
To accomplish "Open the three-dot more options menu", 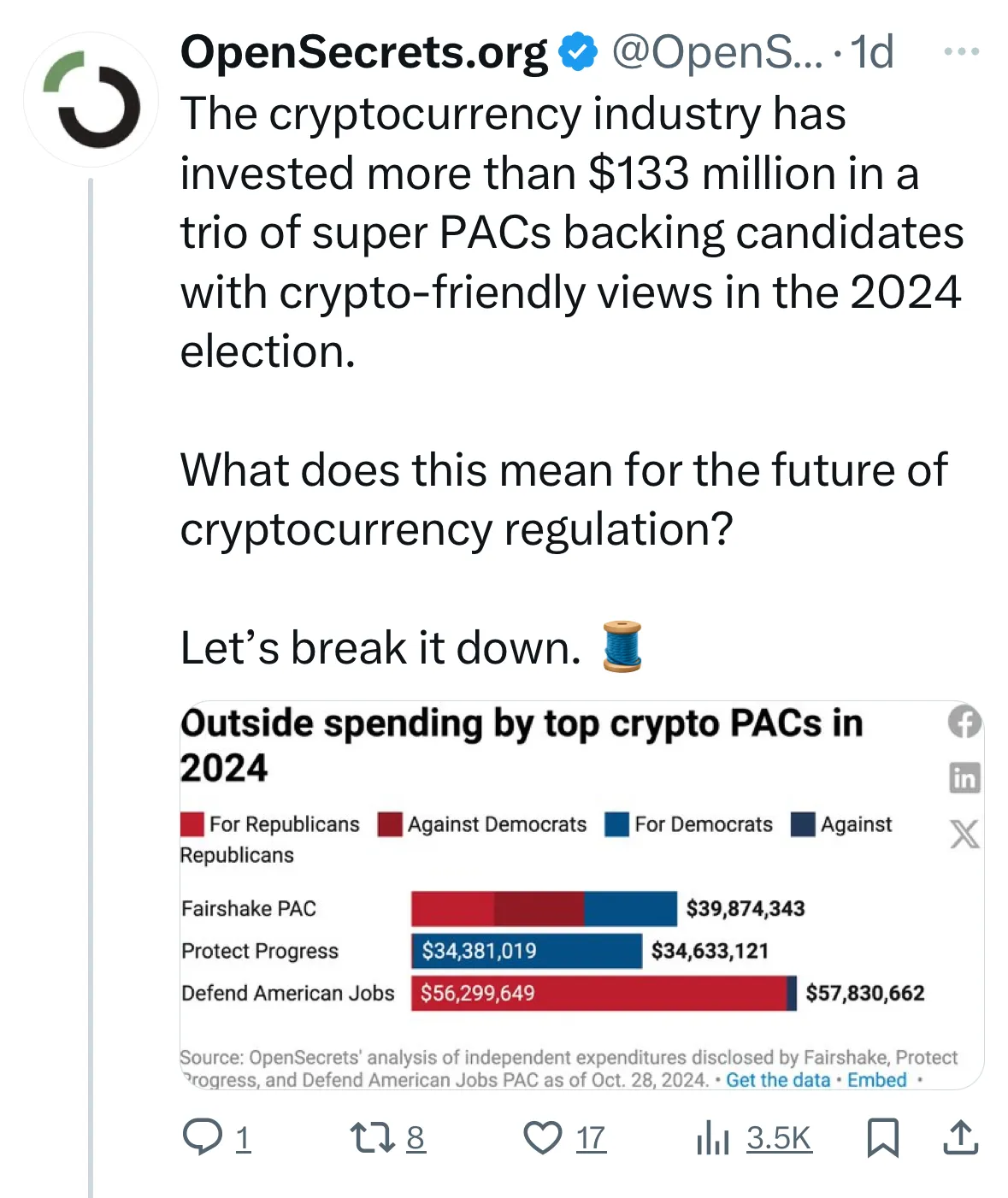I will 961,52.
